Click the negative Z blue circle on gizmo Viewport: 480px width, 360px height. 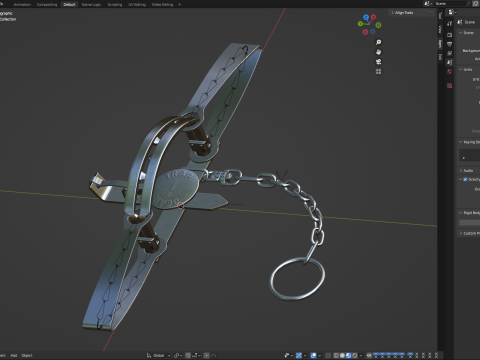(x=372, y=32)
